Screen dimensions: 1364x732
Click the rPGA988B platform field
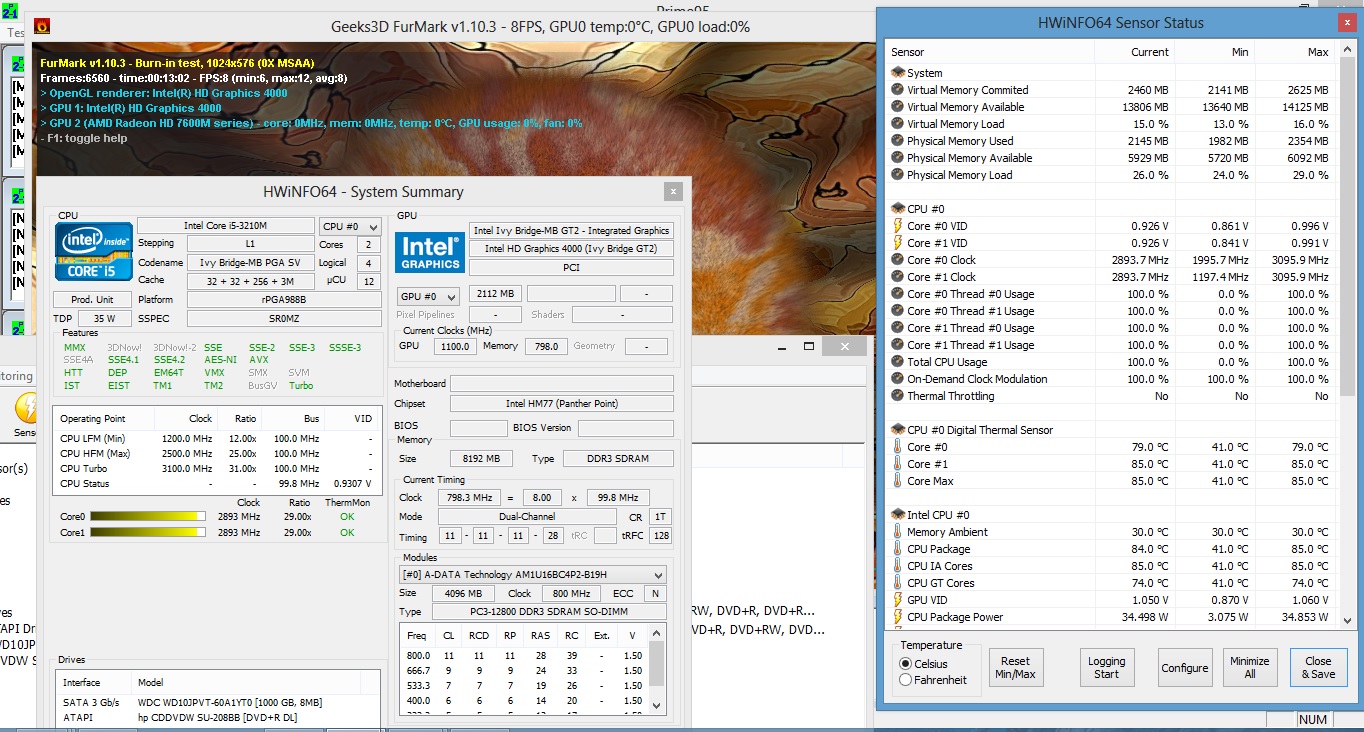click(x=285, y=300)
